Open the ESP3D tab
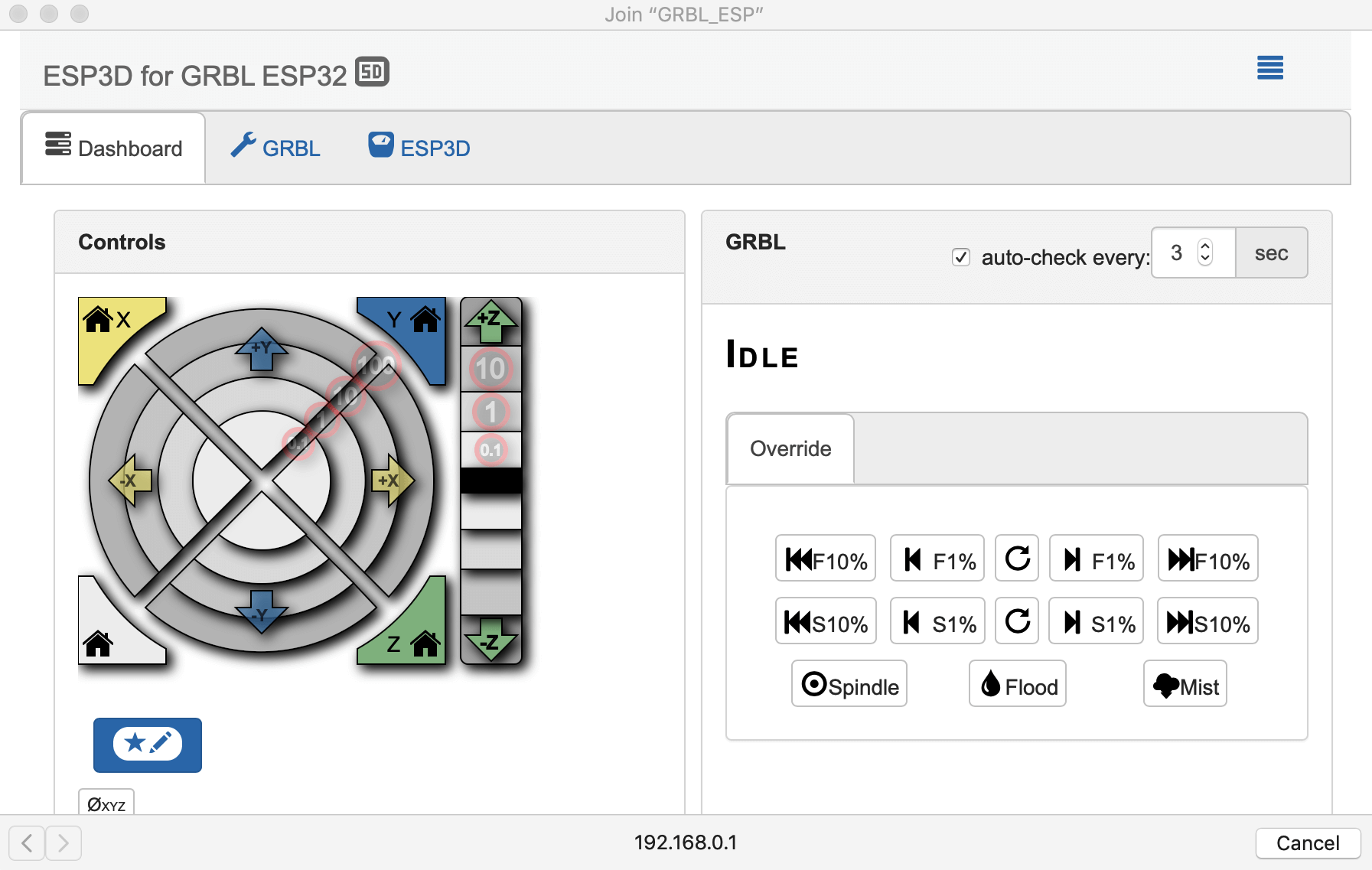 pyautogui.click(x=419, y=148)
